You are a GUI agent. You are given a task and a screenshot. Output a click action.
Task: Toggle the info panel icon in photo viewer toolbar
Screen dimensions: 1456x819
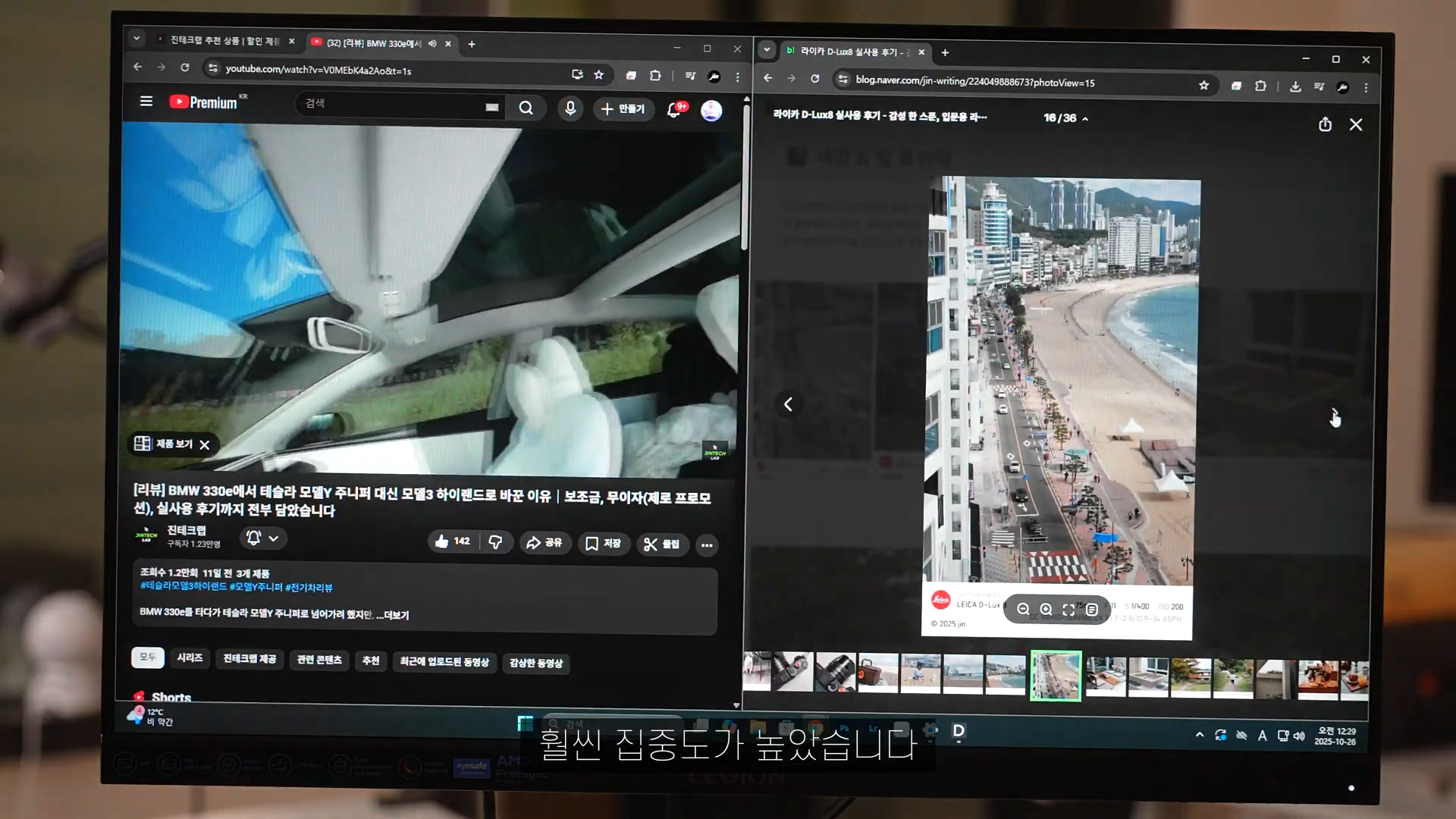click(x=1091, y=609)
